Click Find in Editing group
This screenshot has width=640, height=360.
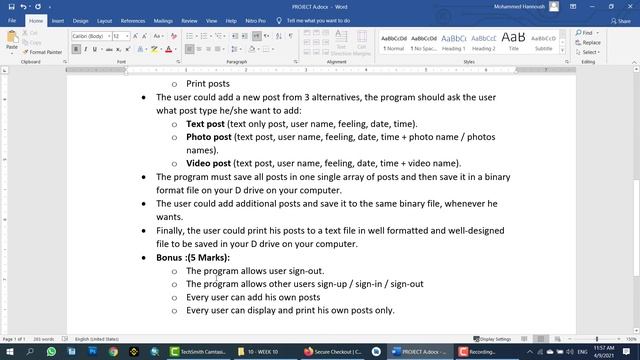click(584, 33)
